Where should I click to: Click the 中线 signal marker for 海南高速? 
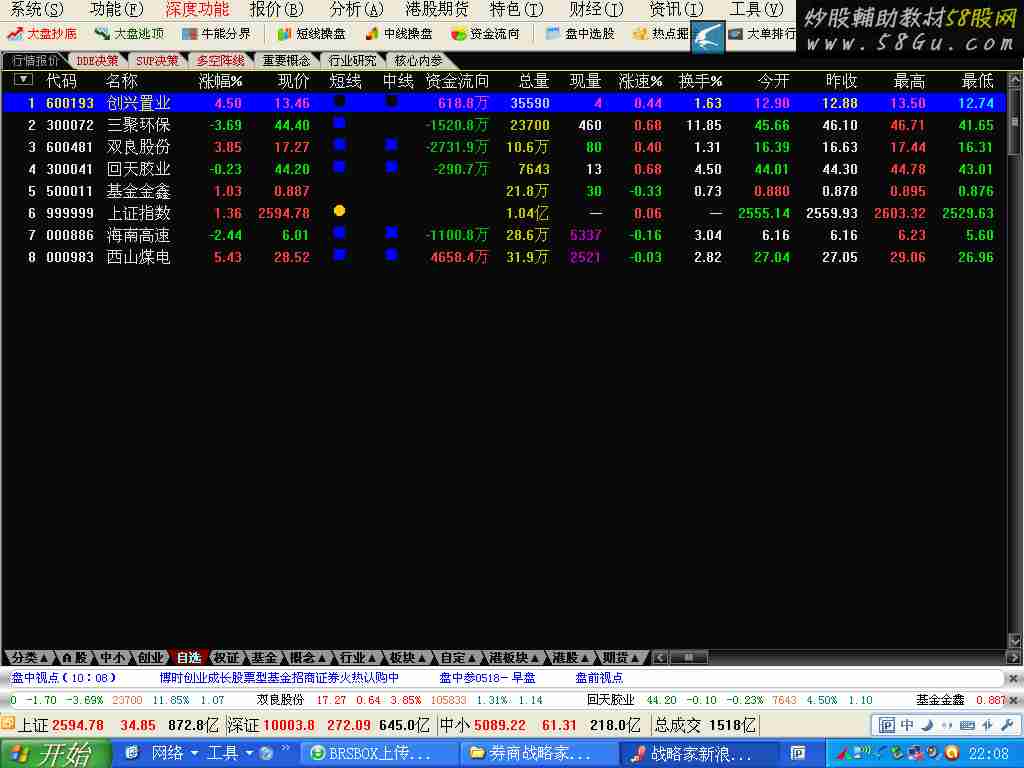click(391, 232)
